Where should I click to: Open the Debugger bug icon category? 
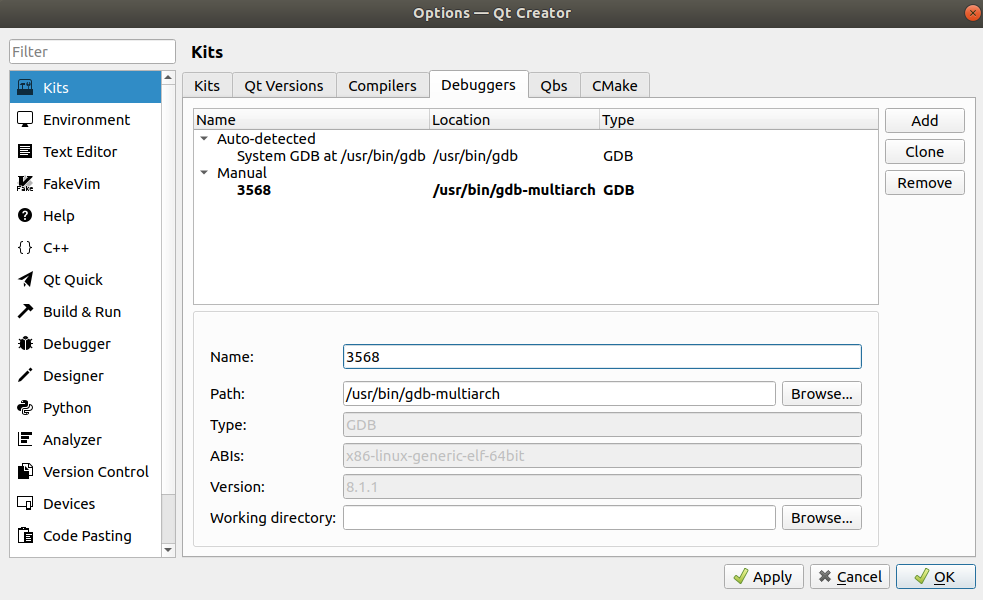(25, 344)
